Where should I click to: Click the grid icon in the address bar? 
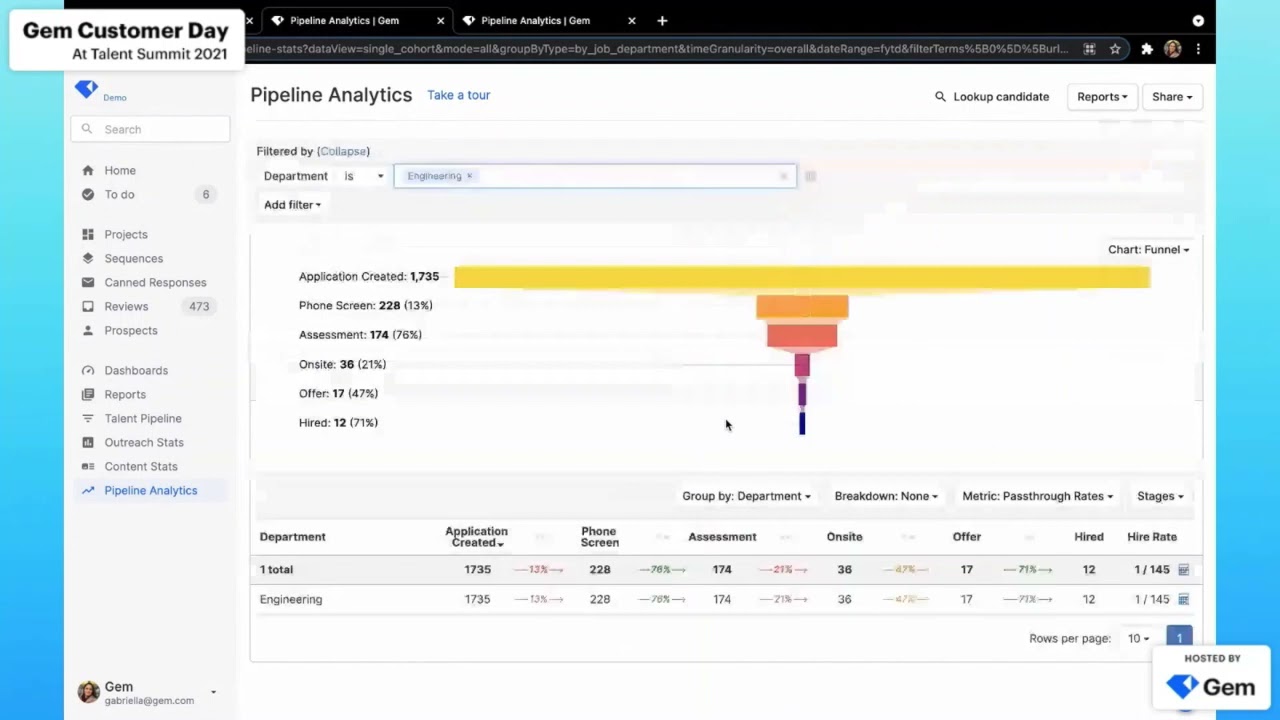[x=1089, y=49]
